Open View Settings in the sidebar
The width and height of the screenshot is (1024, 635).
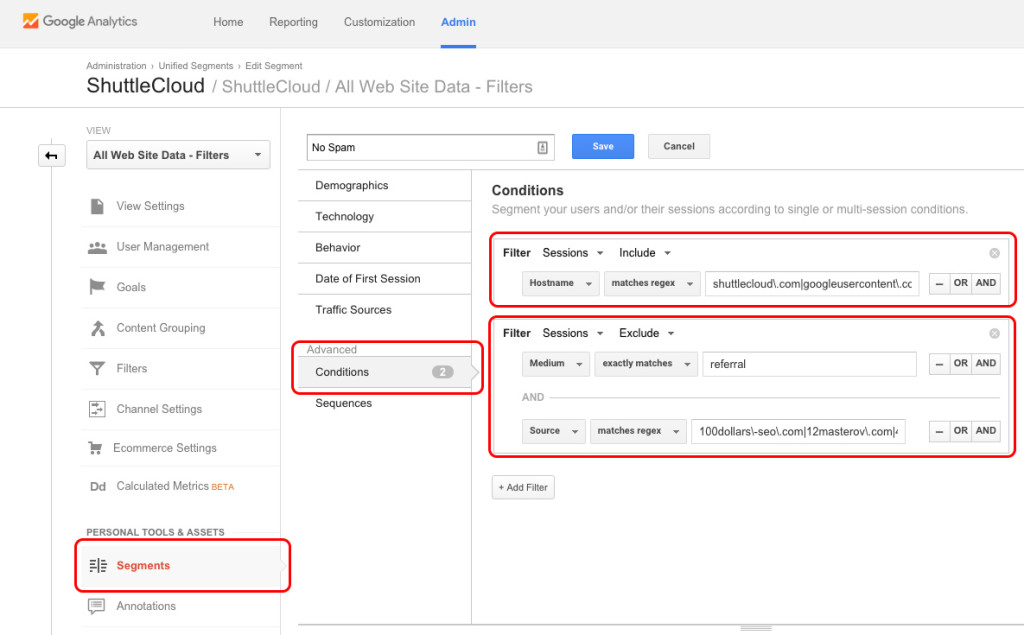150,206
